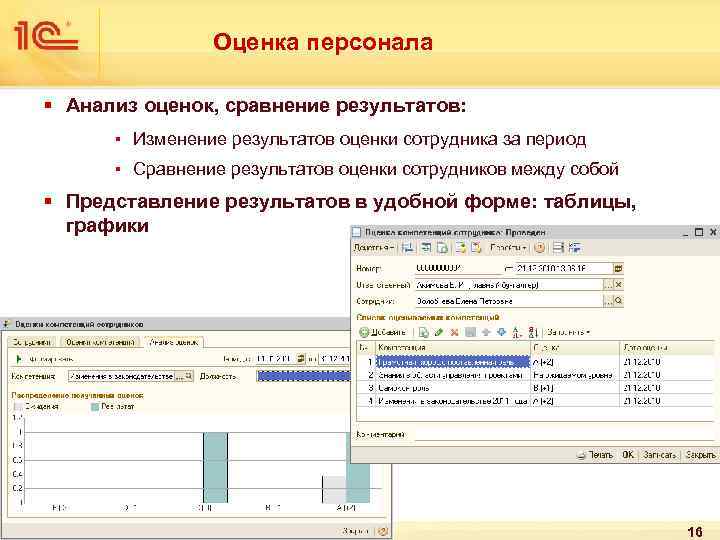Click the last icon in the document toolbar

click(574, 248)
